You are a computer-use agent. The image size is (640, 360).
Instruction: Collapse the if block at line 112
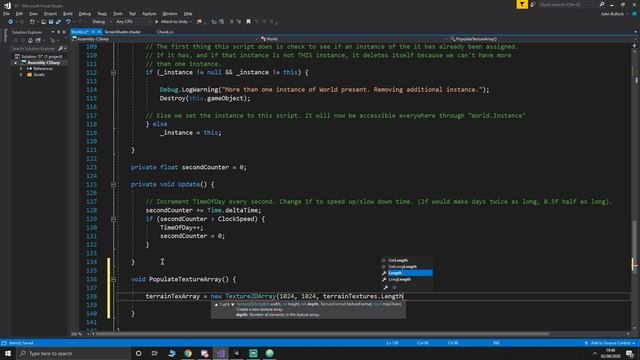(x=113, y=73)
